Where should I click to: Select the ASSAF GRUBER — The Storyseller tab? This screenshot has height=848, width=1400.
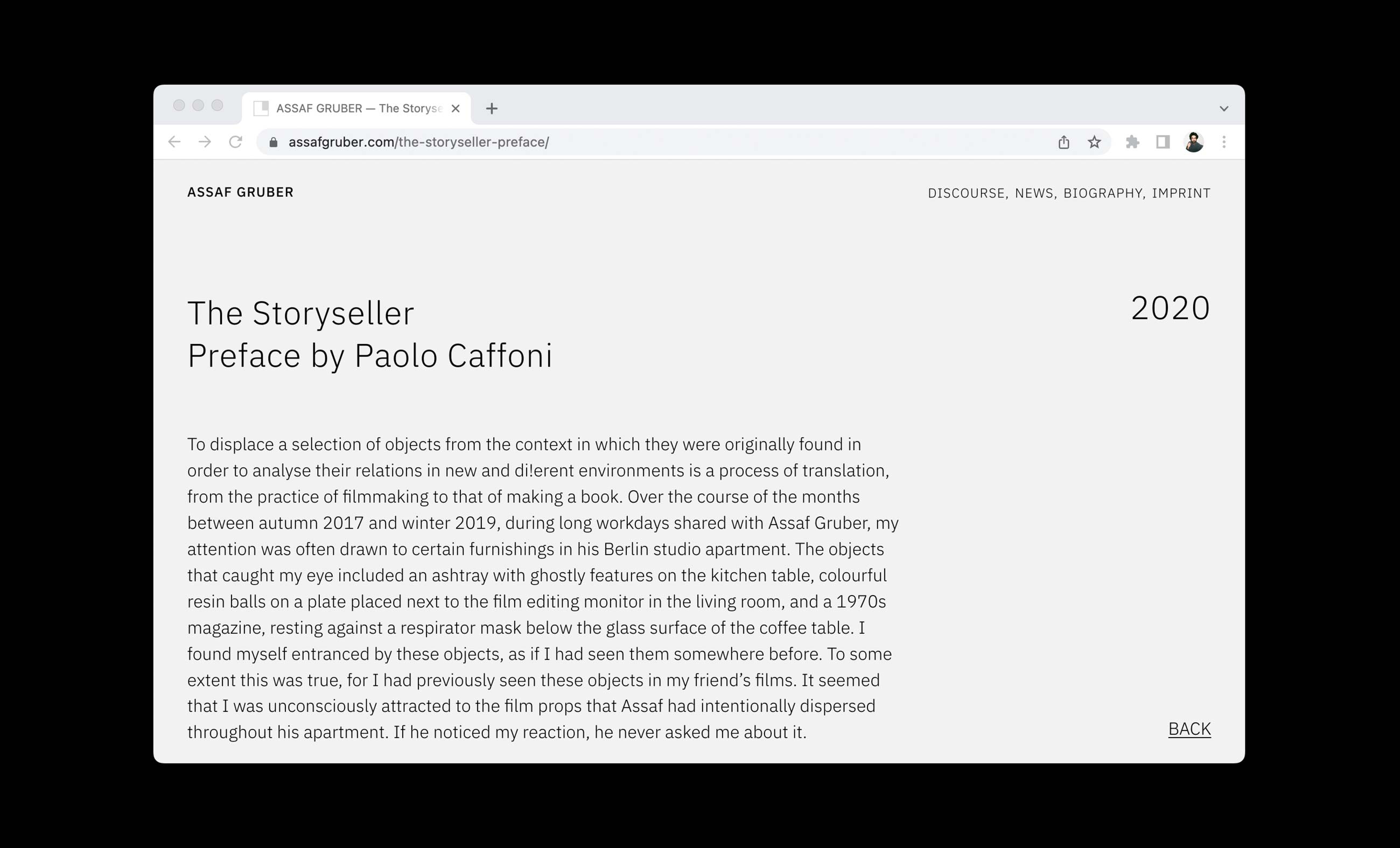click(356, 108)
